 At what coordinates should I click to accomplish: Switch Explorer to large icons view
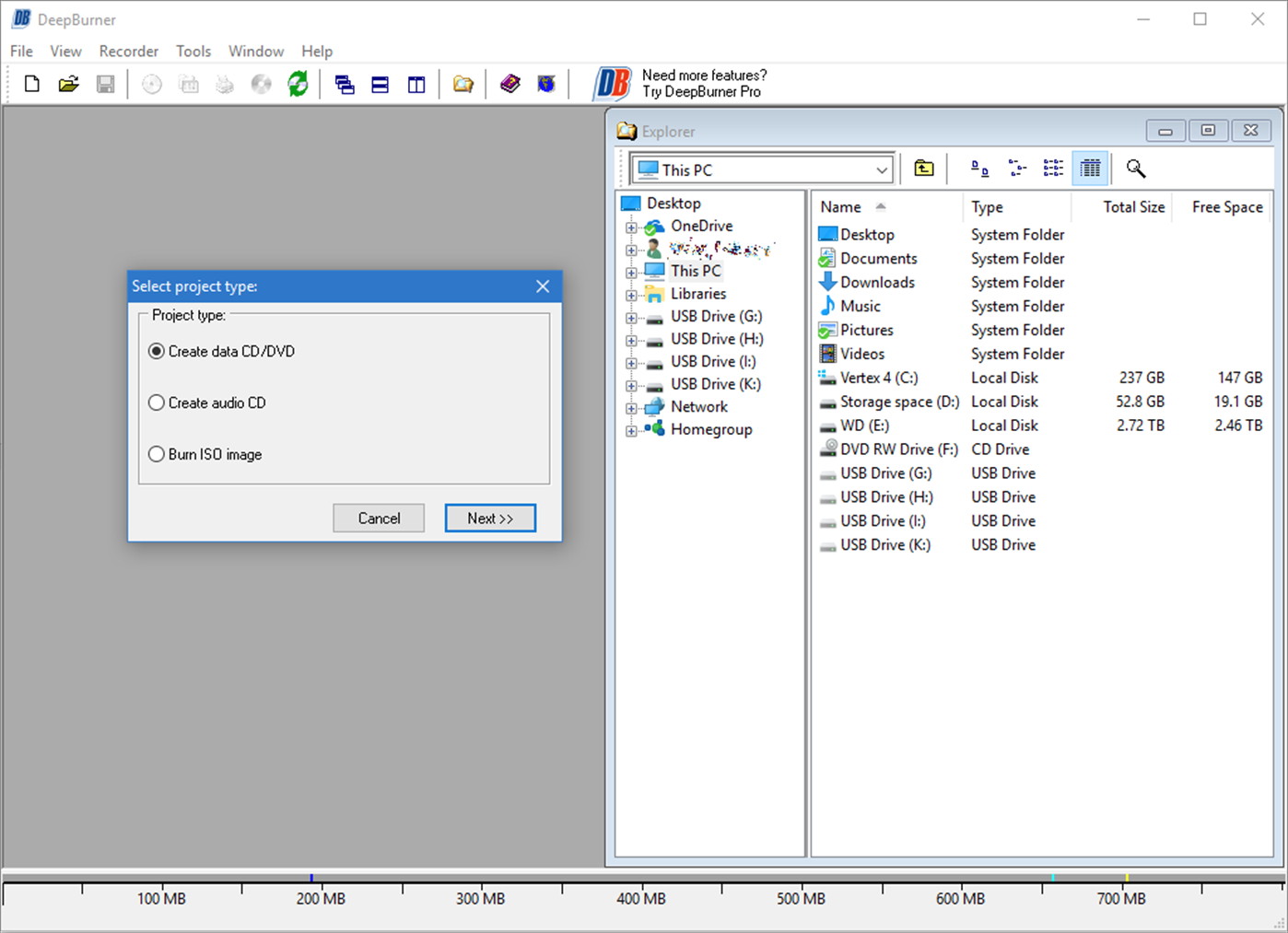(980, 168)
